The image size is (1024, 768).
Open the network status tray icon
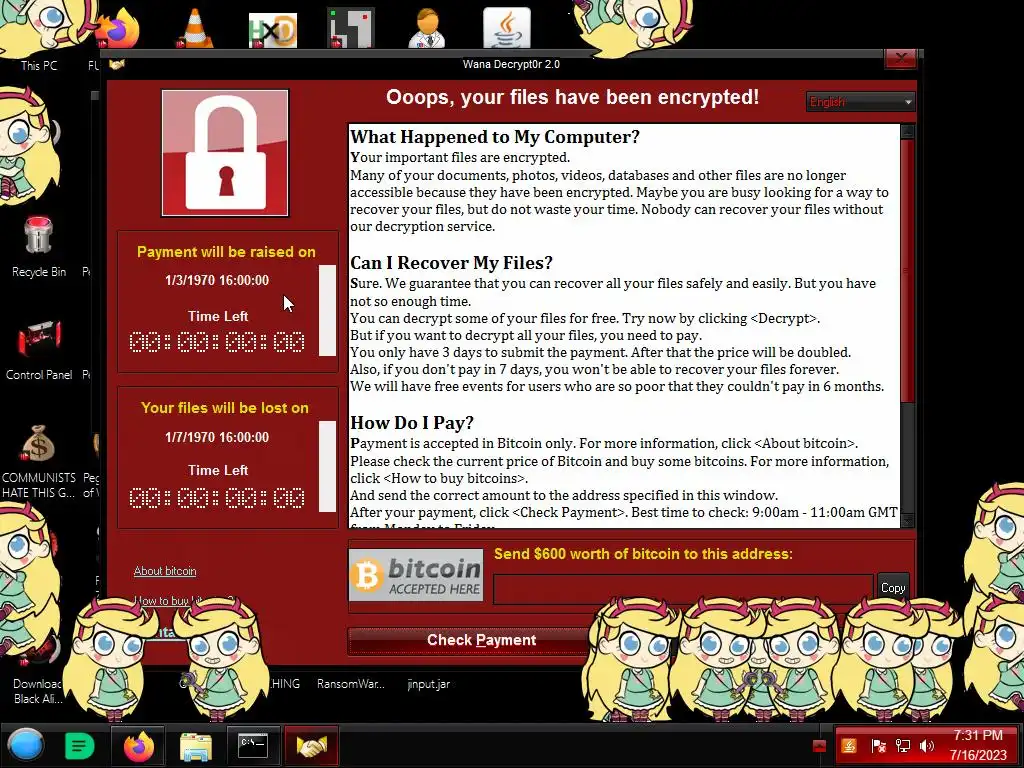(903, 746)
